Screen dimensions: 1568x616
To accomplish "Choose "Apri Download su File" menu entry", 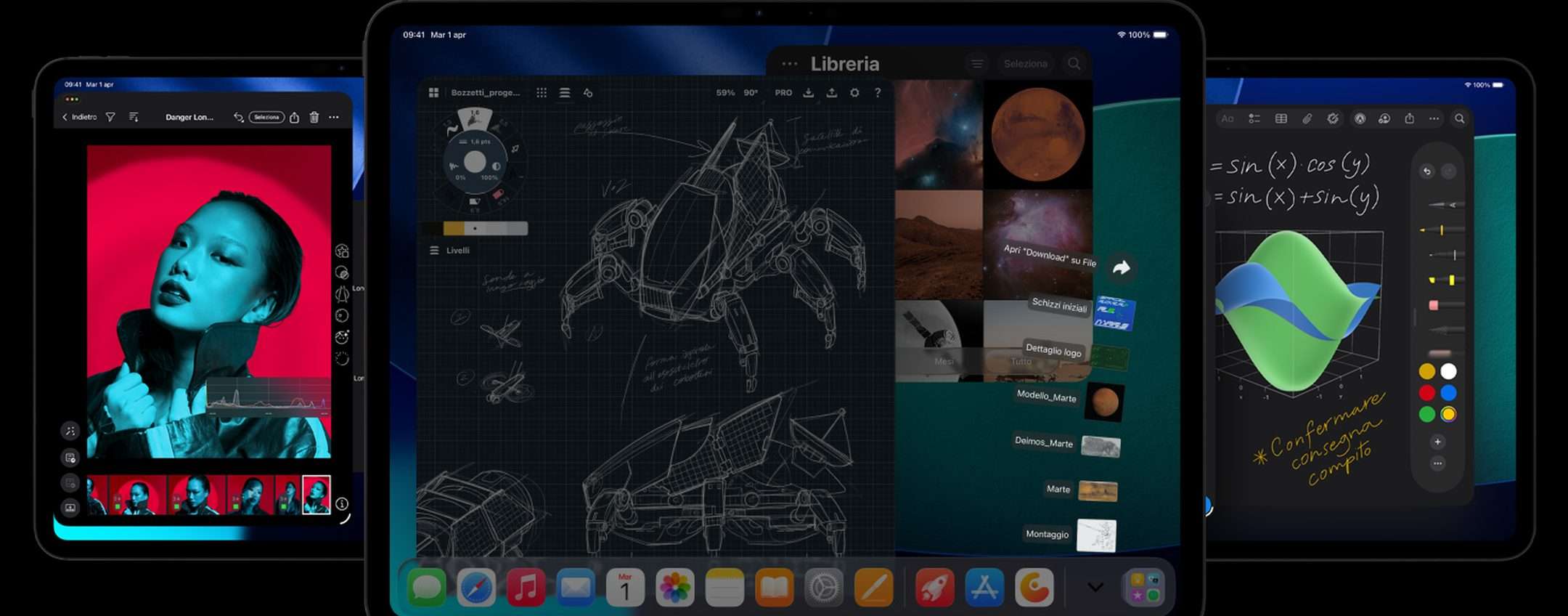I will pyautogui.click(x=1049, y=256).
